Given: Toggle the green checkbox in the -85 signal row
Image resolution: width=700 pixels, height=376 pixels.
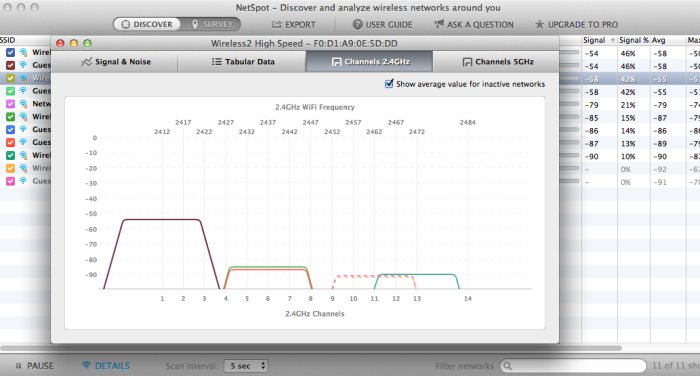Looking at the screenshot, I should 10,117.
